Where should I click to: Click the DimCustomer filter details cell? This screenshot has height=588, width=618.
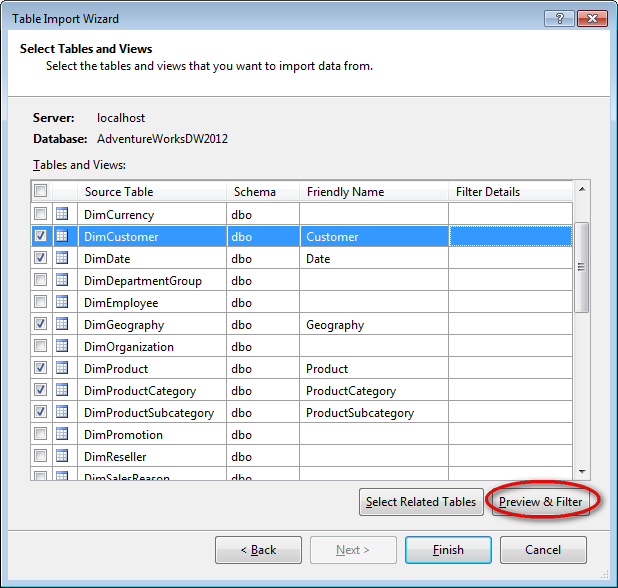tap(510, 236)
